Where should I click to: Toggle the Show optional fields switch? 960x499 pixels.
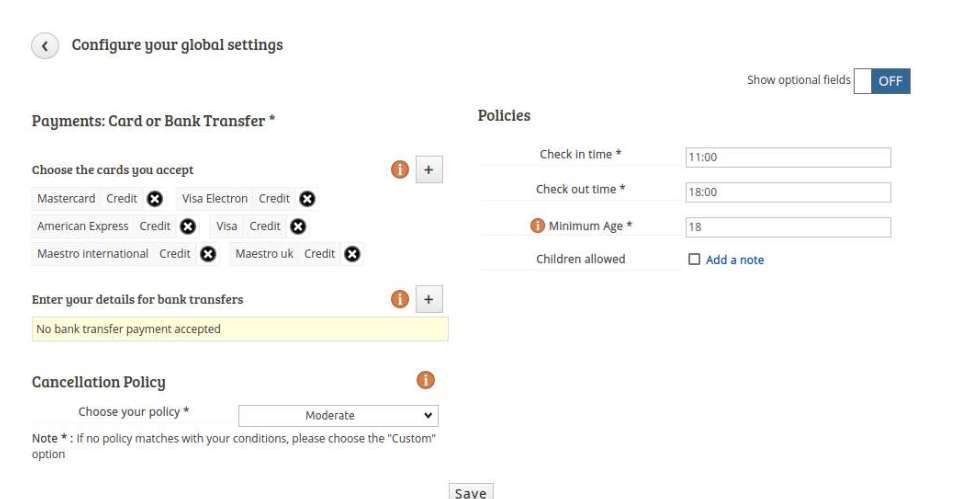tap(882, 81)
